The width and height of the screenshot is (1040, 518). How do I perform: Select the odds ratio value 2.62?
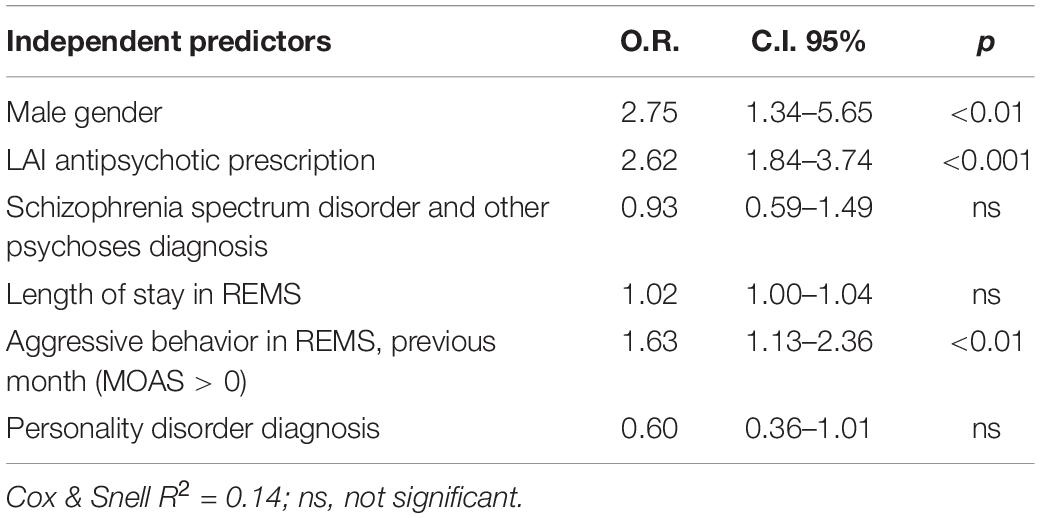[x=649, y=161]
